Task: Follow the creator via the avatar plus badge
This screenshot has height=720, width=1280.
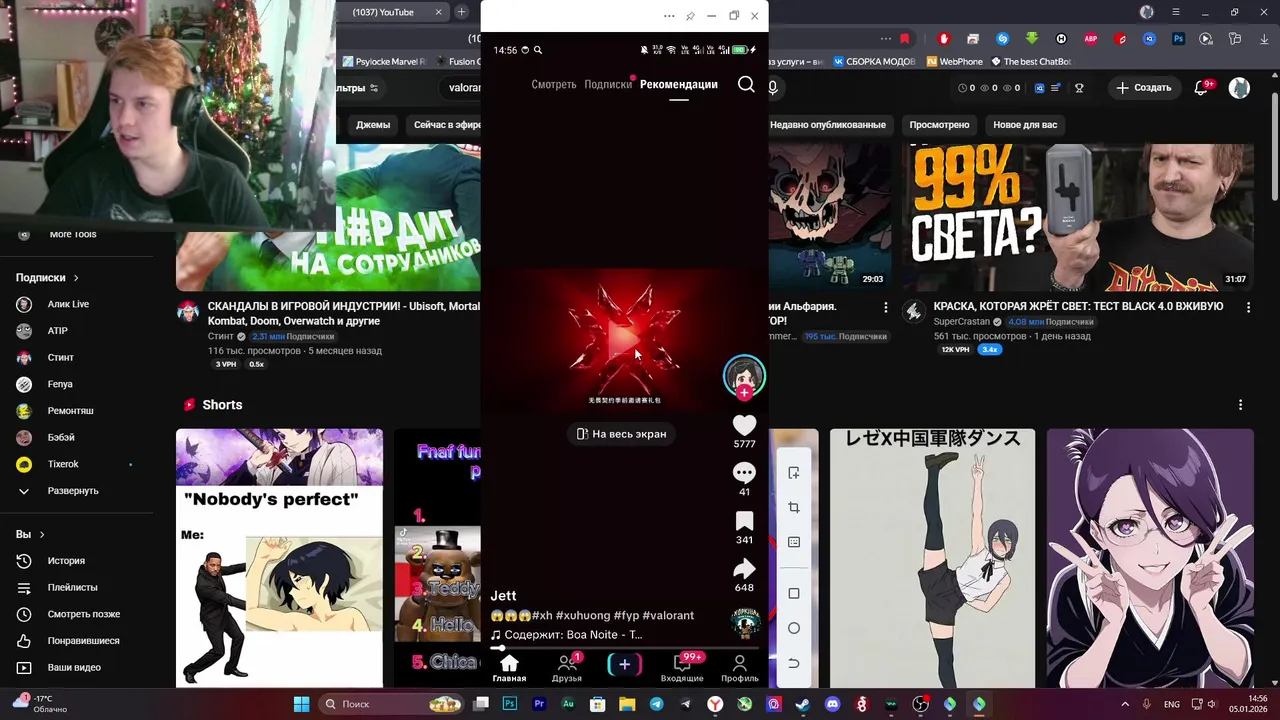Action: click(x=744, y=393)
